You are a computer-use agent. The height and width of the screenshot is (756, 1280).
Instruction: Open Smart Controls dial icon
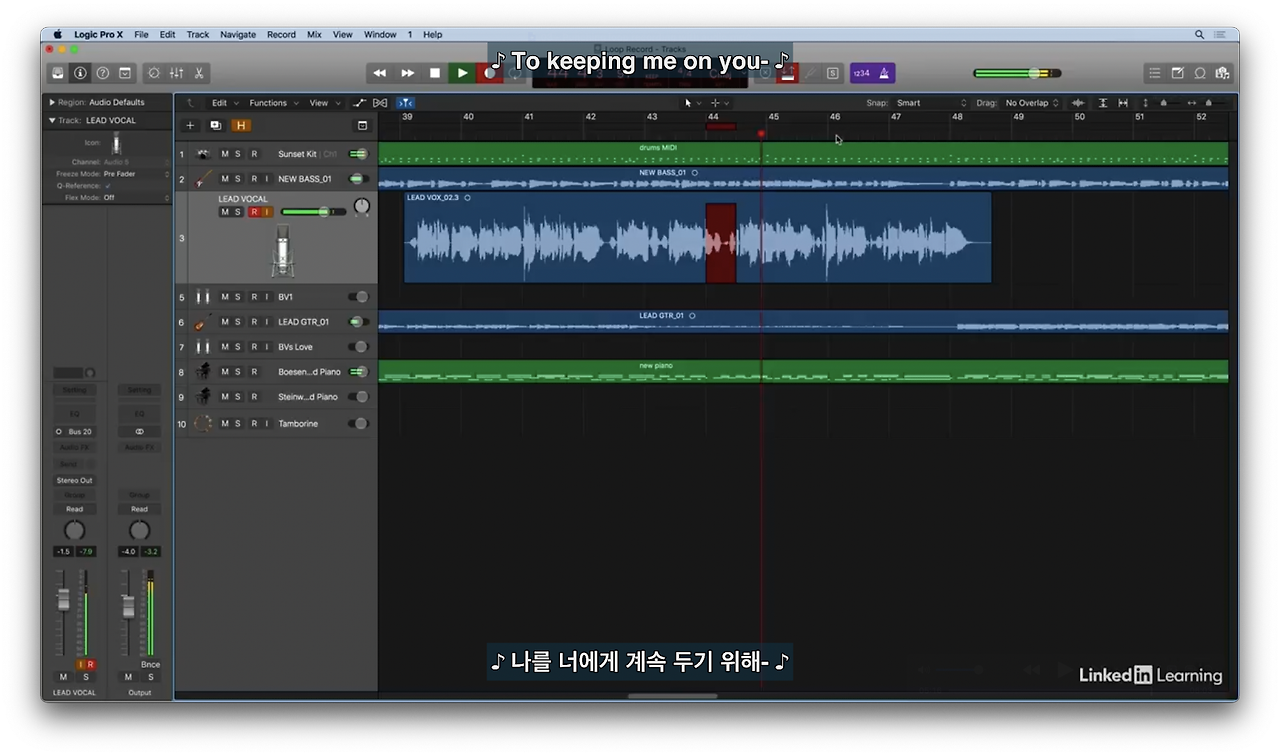153,73
